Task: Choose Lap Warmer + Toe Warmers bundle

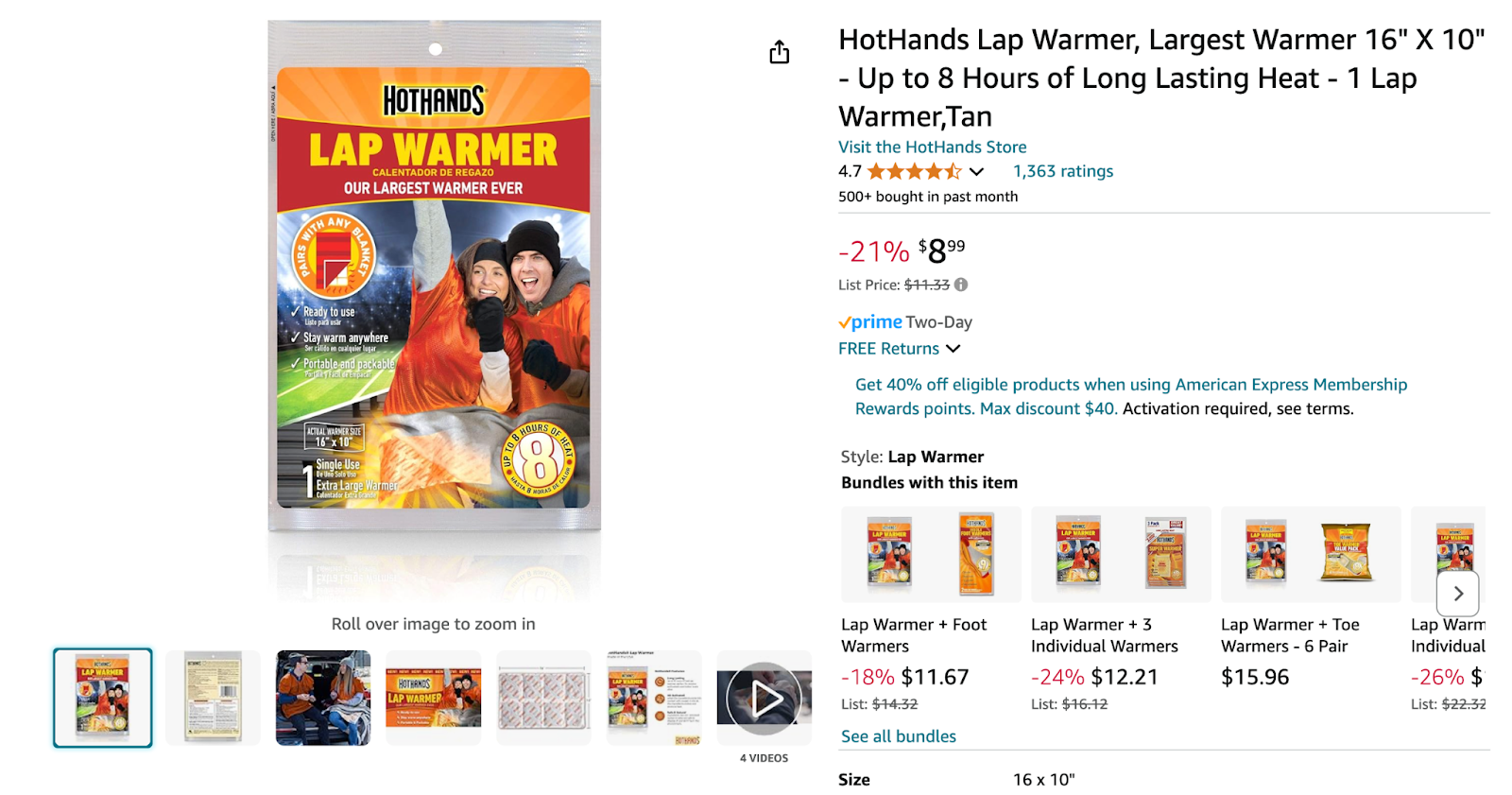Action: (1311, 597)
